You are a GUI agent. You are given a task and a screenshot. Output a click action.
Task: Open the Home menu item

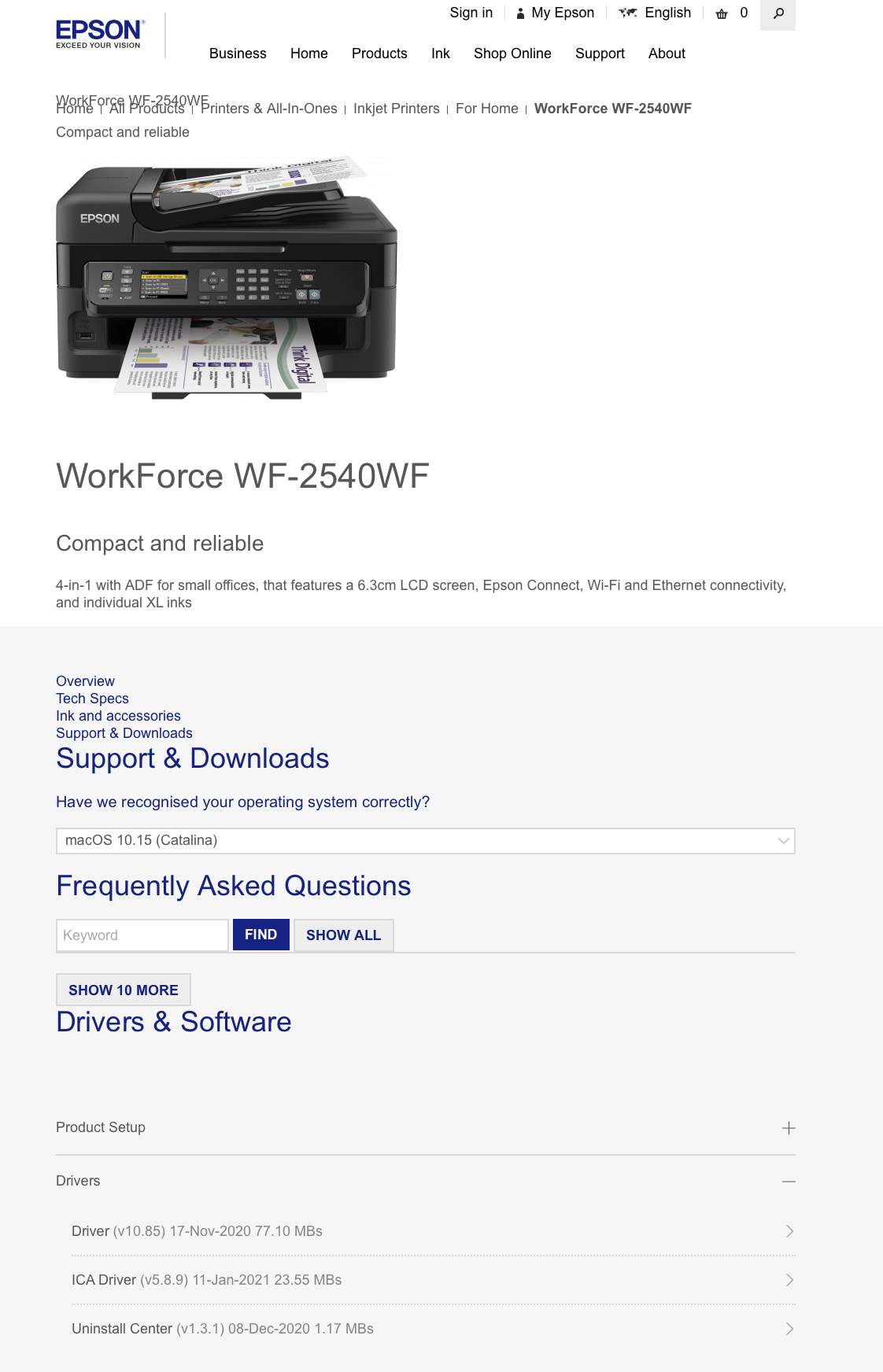pos(308,53)
